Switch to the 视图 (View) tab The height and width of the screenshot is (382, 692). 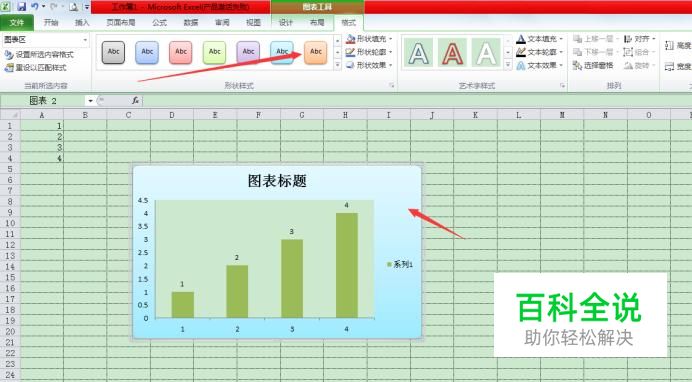coord(253,22)
